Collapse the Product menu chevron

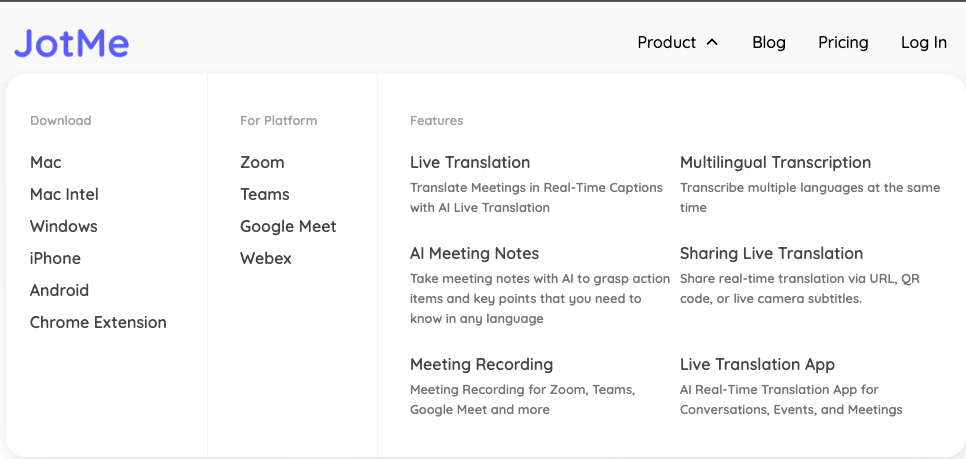point(712,43)
